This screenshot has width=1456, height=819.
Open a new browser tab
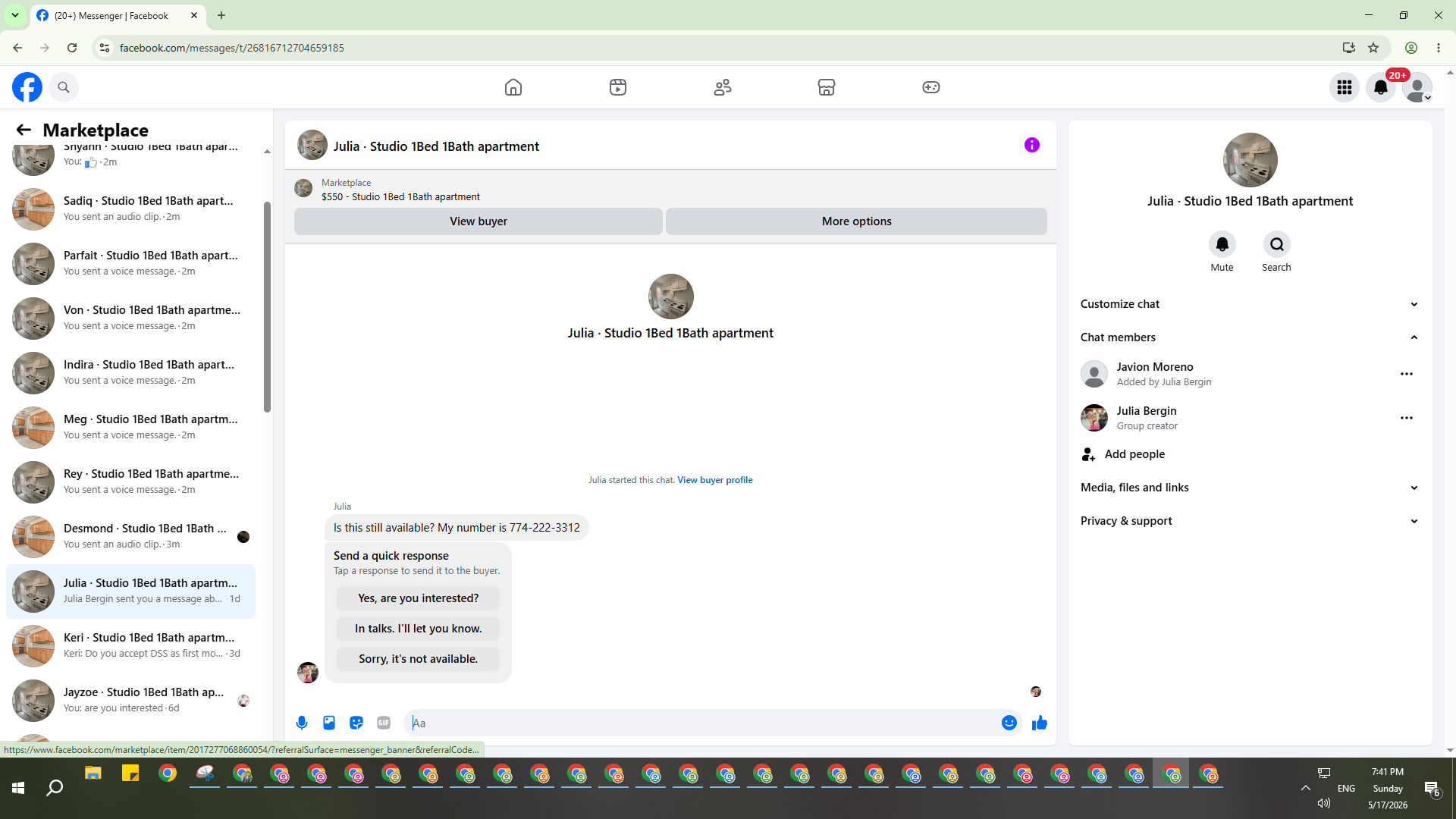pos(221,15)
